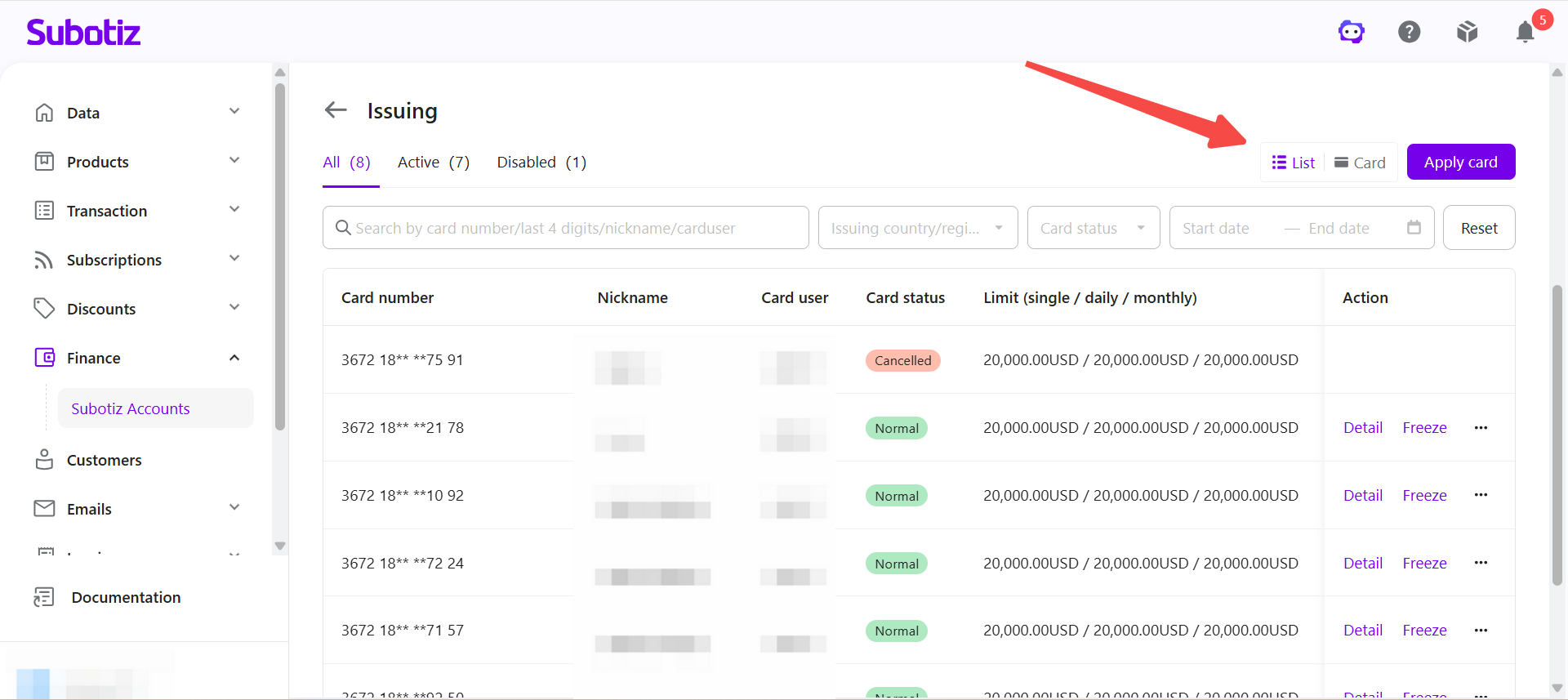Expand the Transaction menu chevron
The width and height of the screenshot is (1568, 700).
(x=234, y=209)
